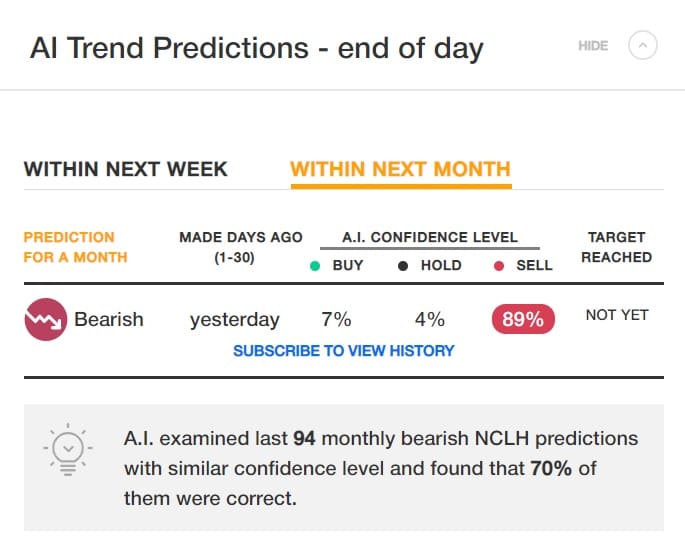
Task: Collapse panel with the chevron-up circle
Action: pyautogui.click(x=643, y=46)
